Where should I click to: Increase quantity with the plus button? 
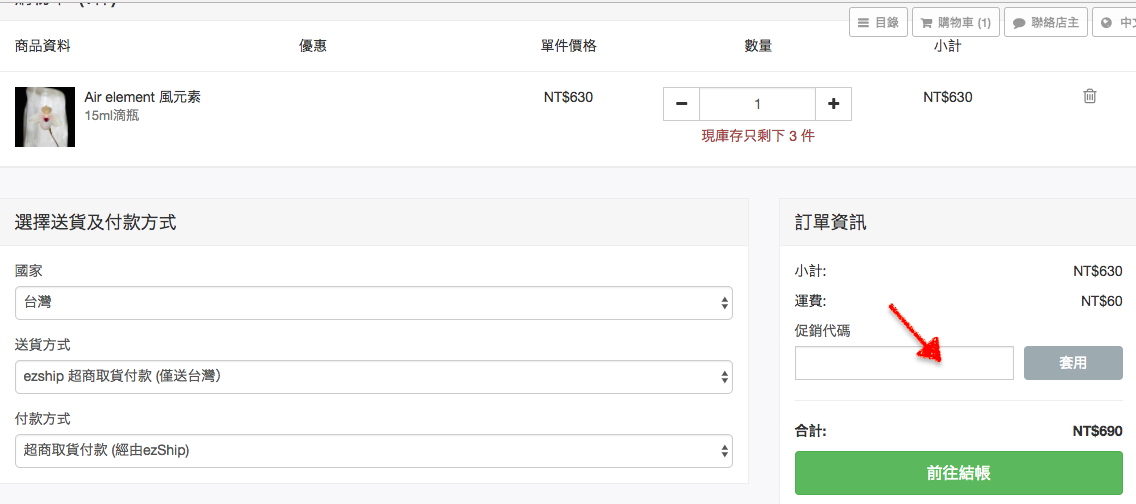tap(833, 104)
